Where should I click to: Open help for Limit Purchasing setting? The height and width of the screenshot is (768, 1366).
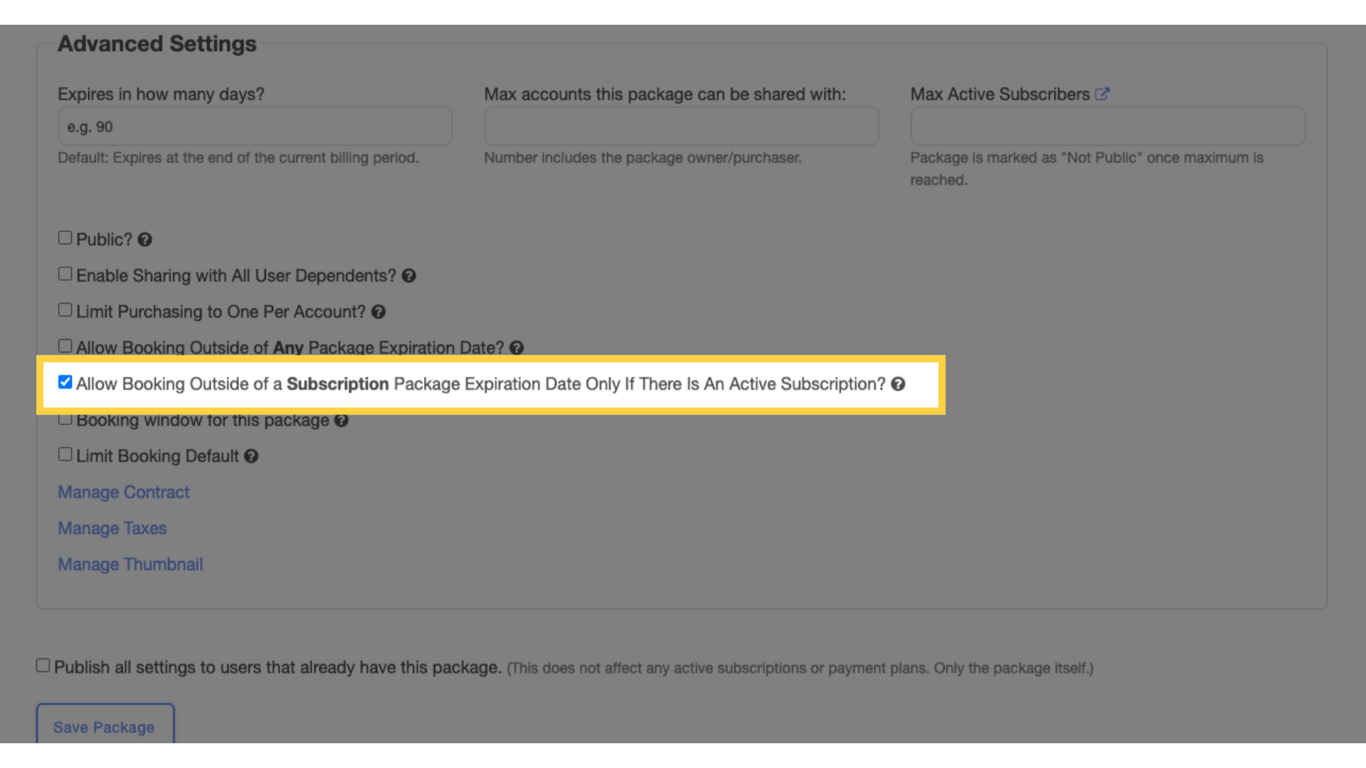pyautogui.click(x=378, y=311)
